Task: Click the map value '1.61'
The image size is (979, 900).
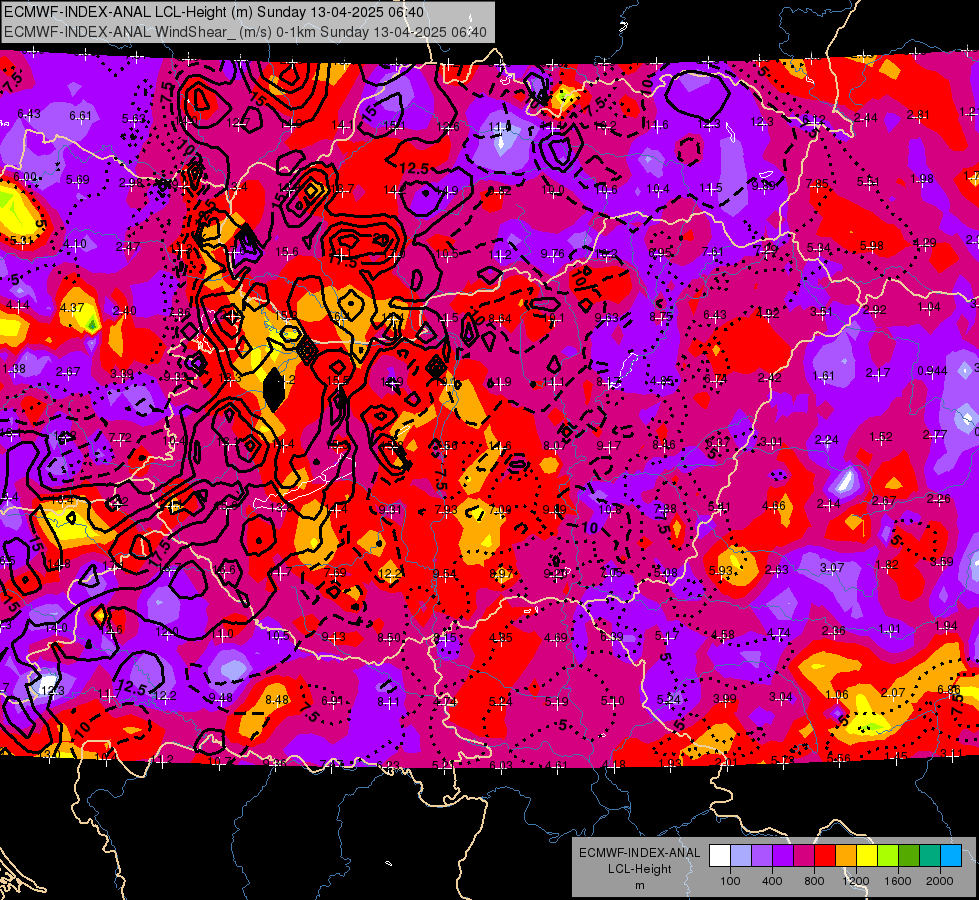Action: pos(824,375)
